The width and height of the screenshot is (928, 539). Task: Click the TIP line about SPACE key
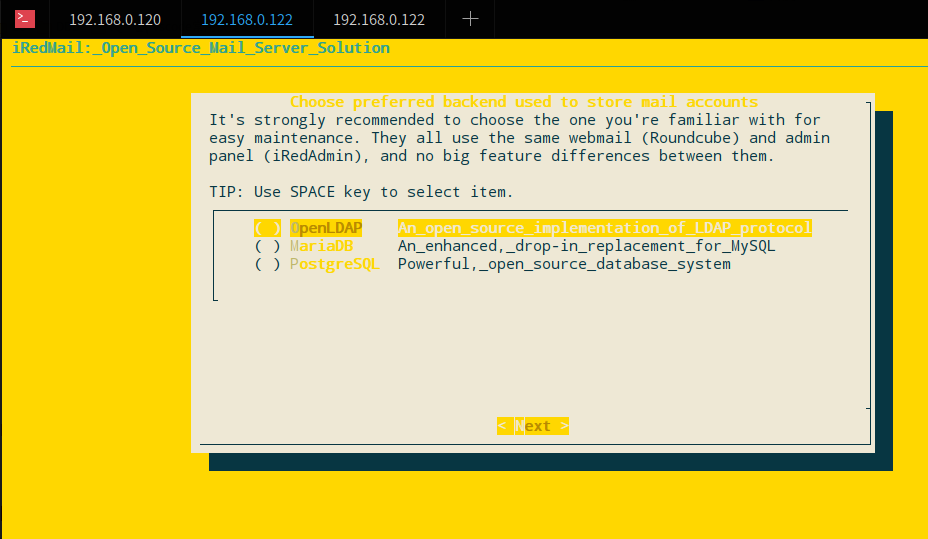pyautogui.click(x=361, y=192)
